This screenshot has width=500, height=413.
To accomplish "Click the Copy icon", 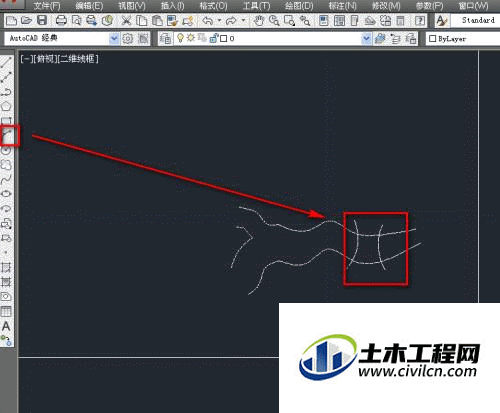I will pyautogui.click(x=142, y=21).
